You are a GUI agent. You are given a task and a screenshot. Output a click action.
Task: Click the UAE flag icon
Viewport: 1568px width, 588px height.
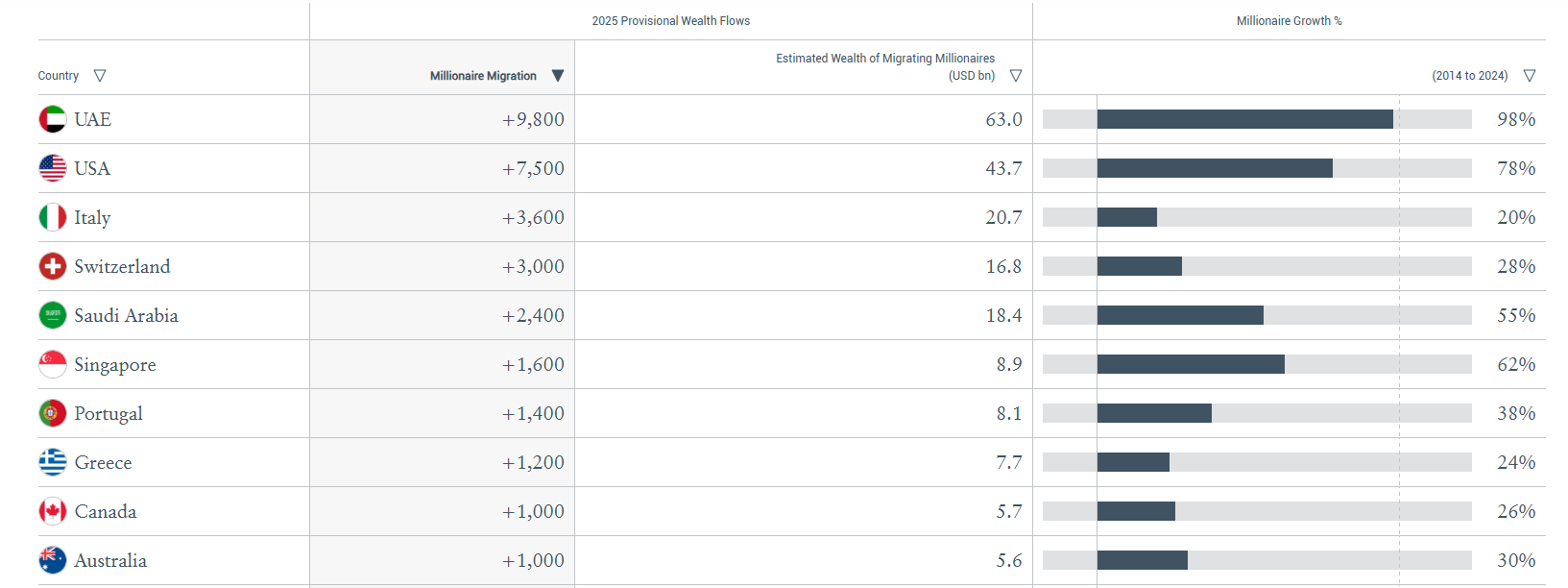[x=53, y=119]
